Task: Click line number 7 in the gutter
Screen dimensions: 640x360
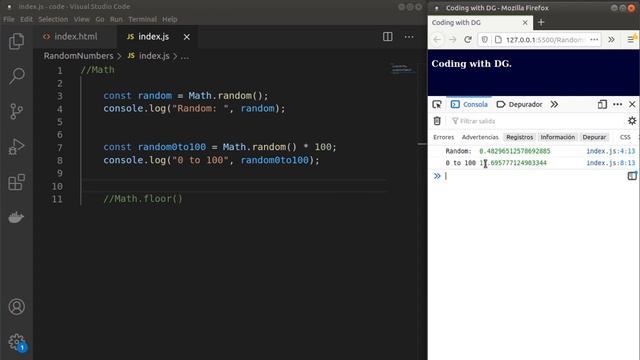Action: 60,147
